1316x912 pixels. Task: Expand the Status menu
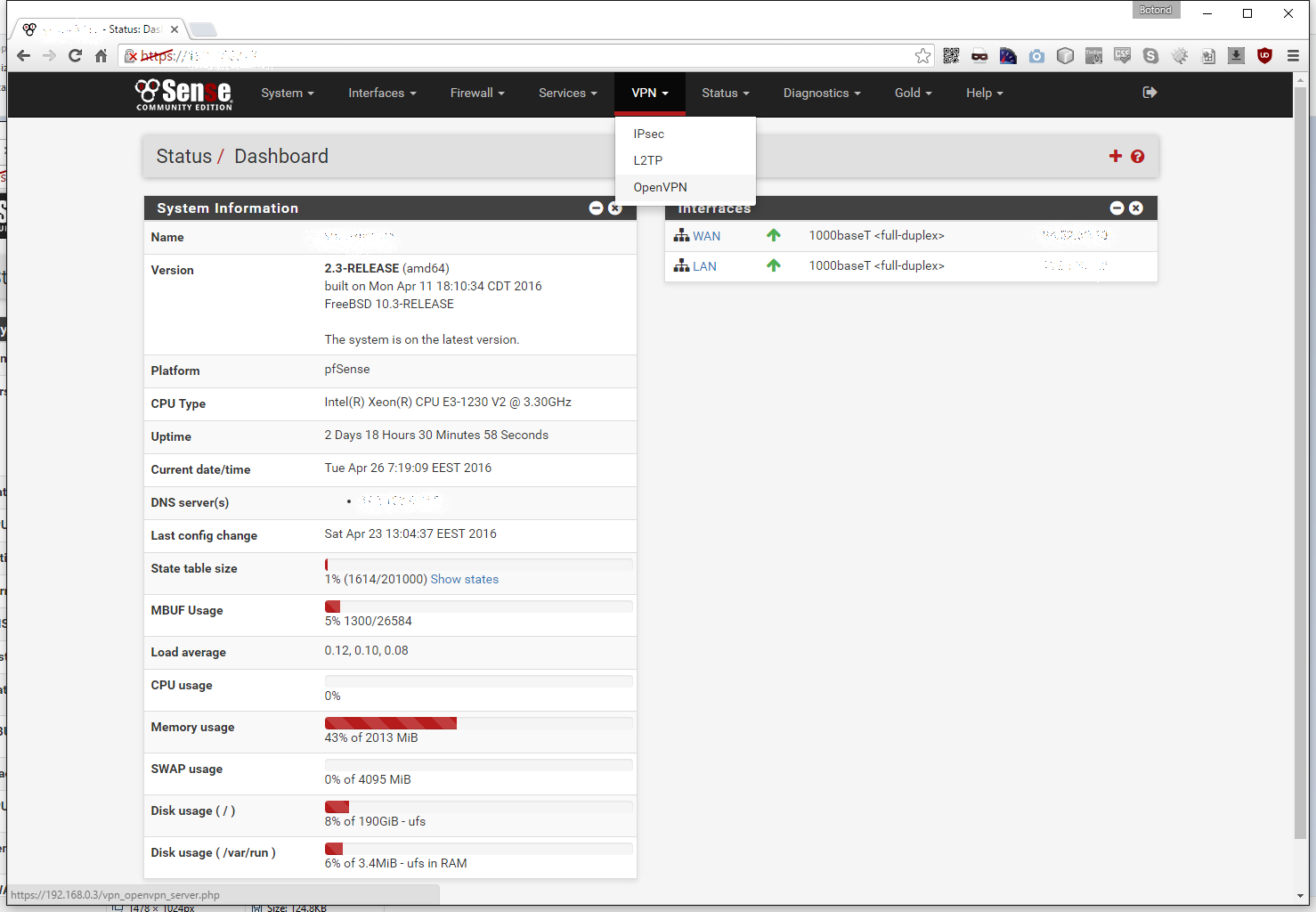point(725,93)
